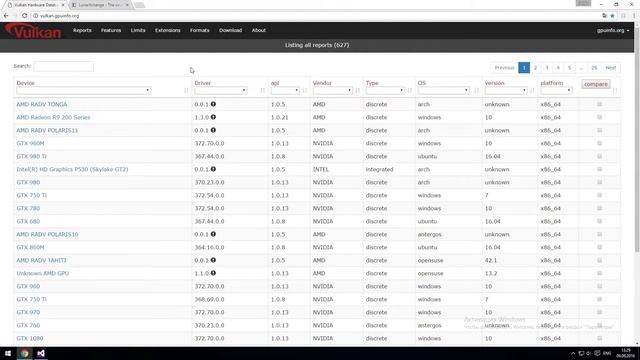Screen dimensions: 640x360
Task: Click the browser address bar
Action: point(318,16)
